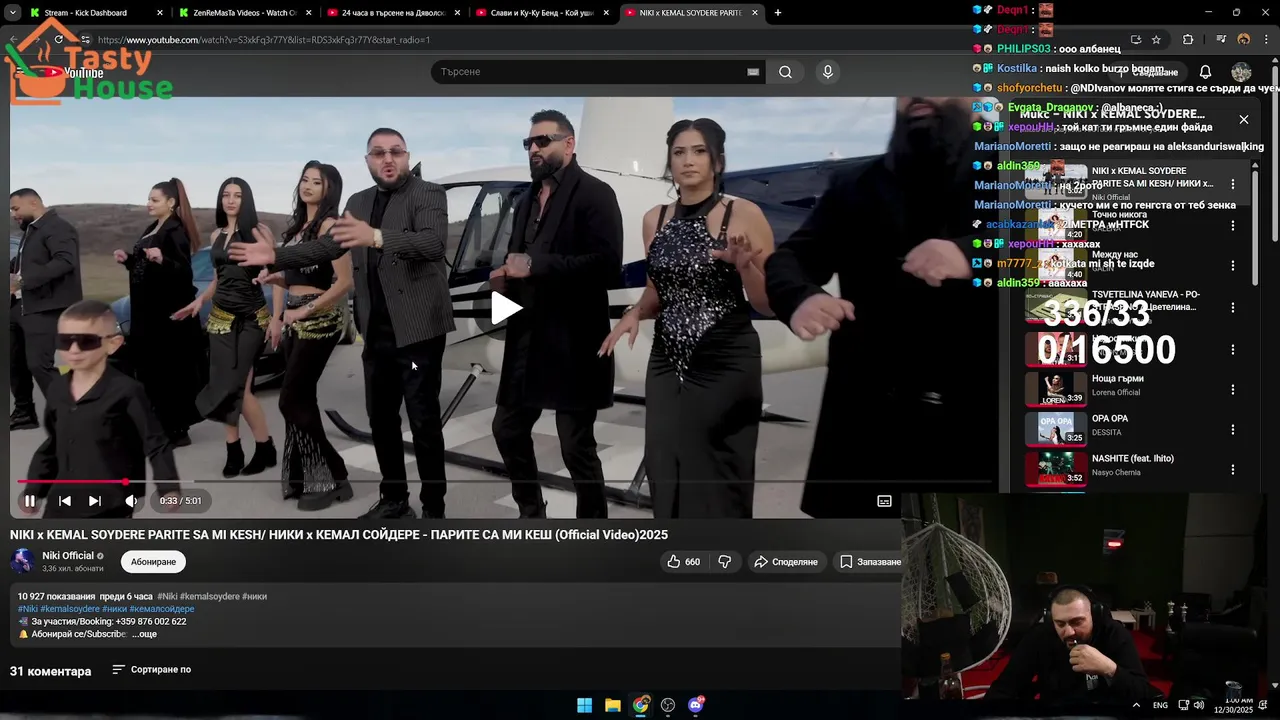Open YouTube notifications bell
1280x720 pixels.
coord(1205,72)
